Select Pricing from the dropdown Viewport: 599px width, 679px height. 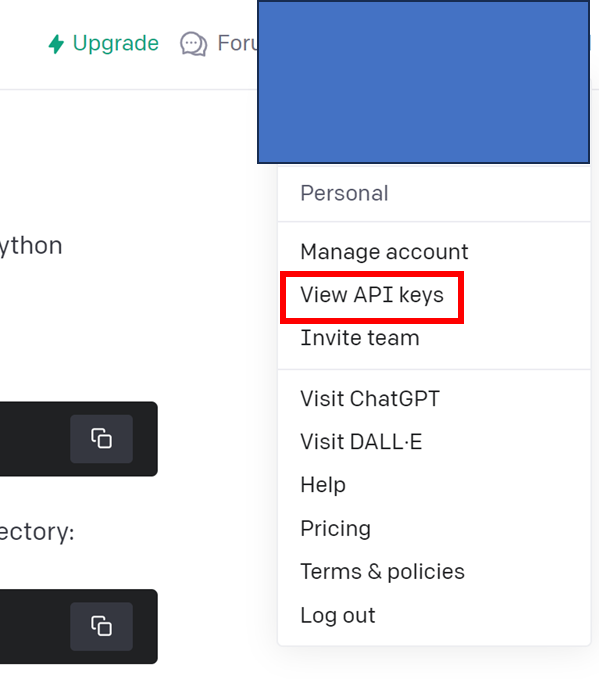[x=336, y=528]
